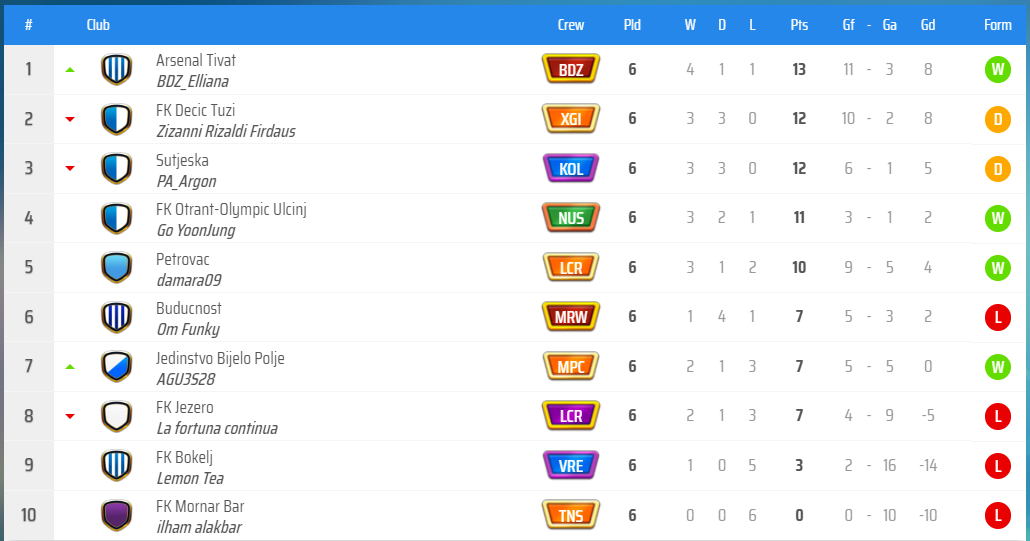Open Sutjeska club page link

click(182, 160)
